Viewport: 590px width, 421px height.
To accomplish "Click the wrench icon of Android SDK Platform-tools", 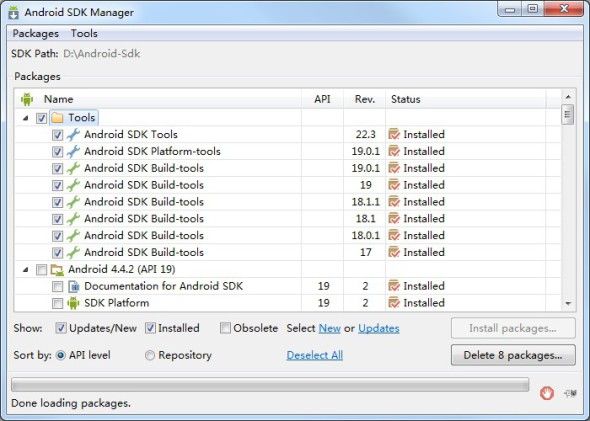I will pyautogui.click(x=73, y=151).
